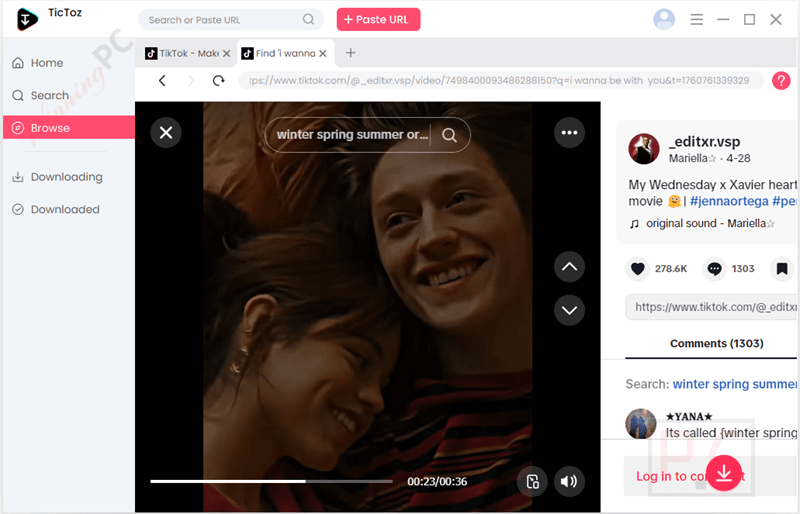Viewport: 800px width, 514px height.
Task: Click the search icon inside video search box
Action: coord(449,135)
